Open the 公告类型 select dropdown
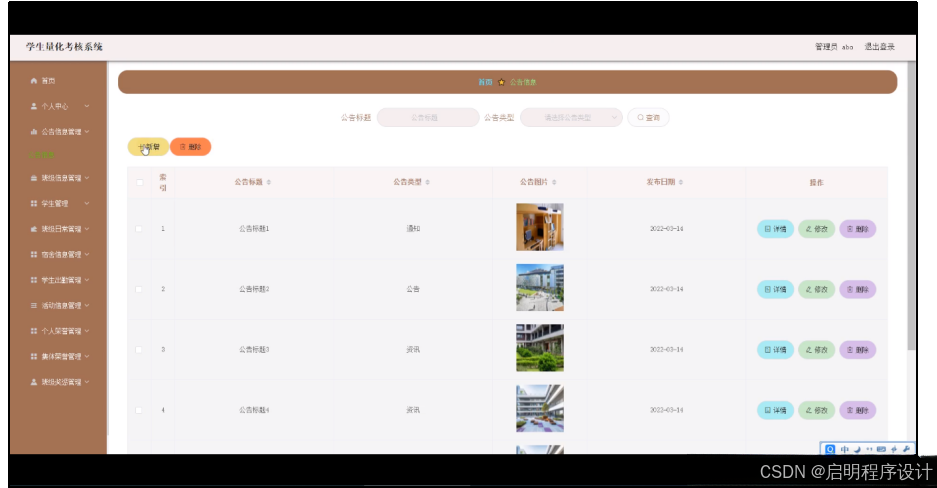This screenshot has width=937, height=488. 571,118
